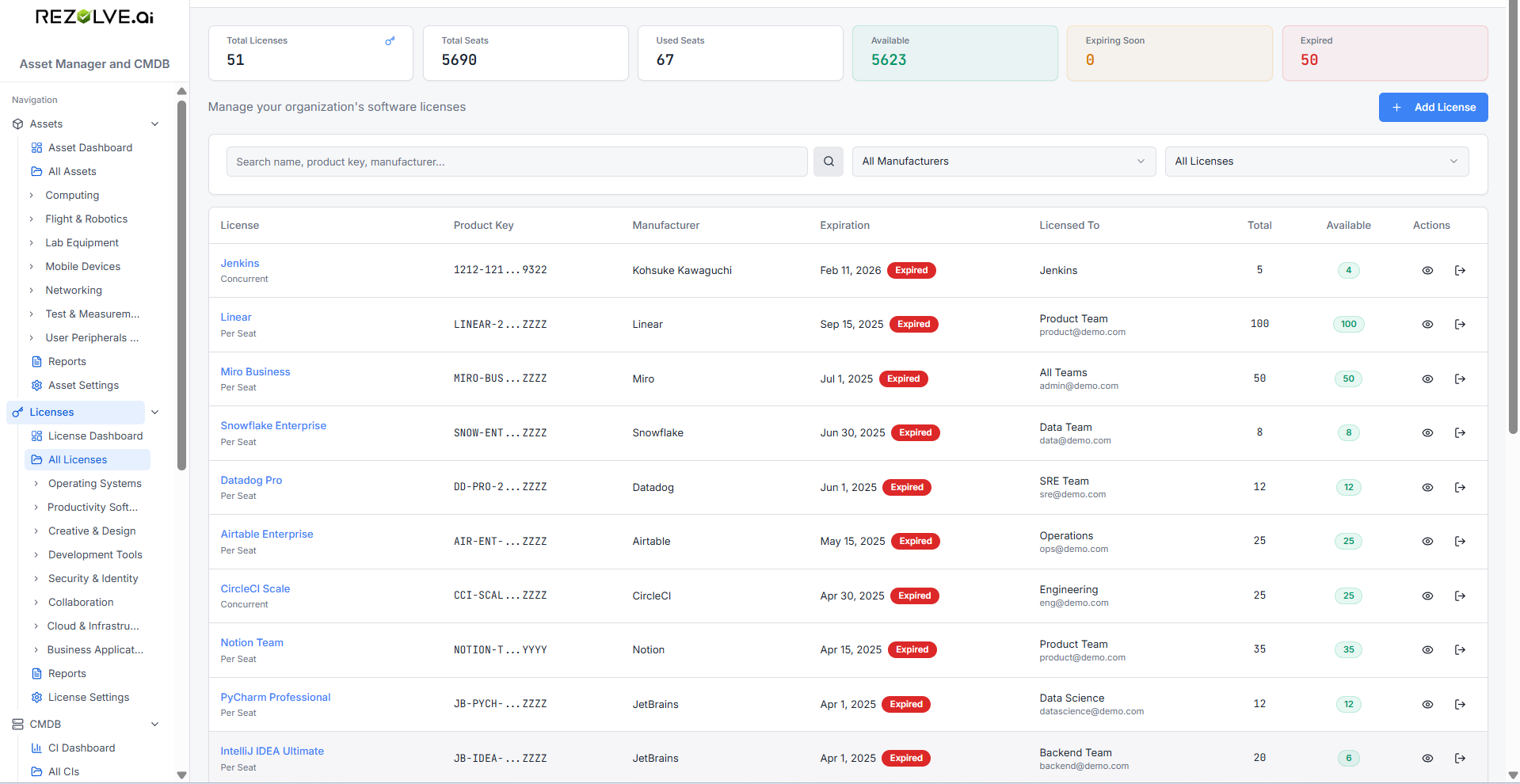This screenshot has width=1520, height=784.
Task: Open the Airtable Enterprise license link
Action: 267,535
